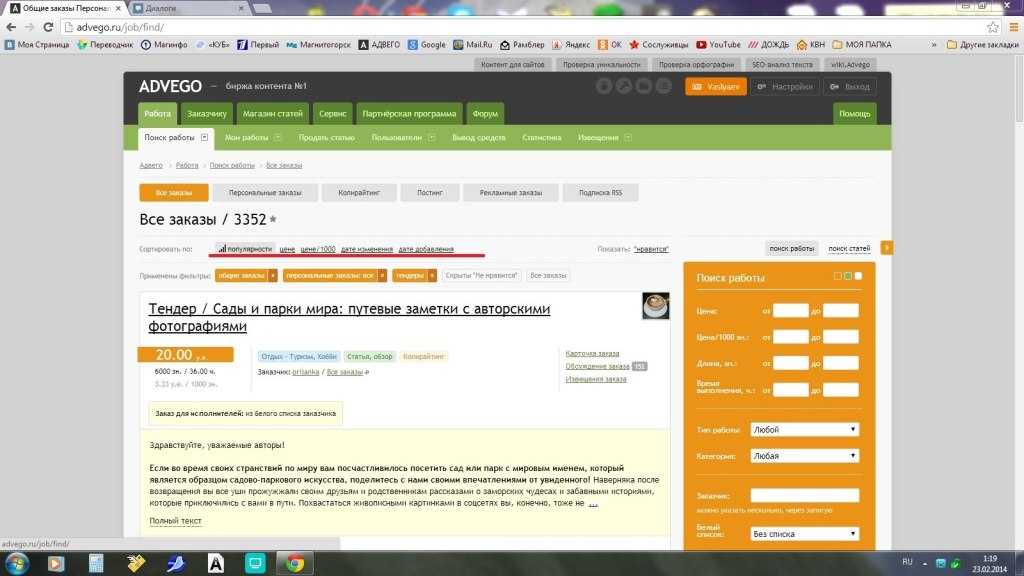Open the Карточка заказа link
Image resolution: width=1024 pixels, height=576 pixels.
[592, 353]
